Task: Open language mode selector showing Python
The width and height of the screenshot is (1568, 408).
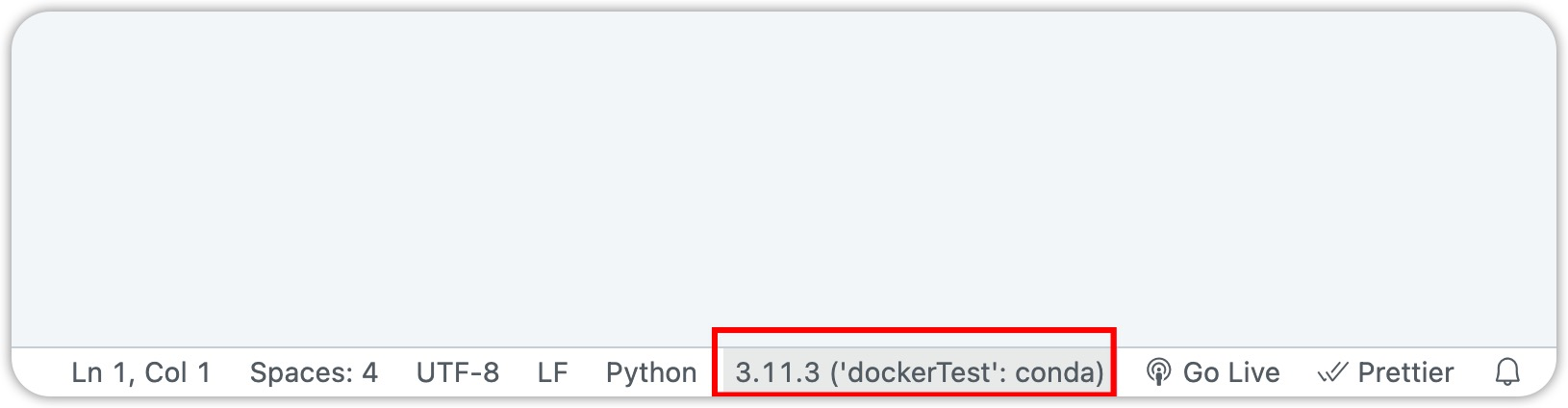Action: 650,372
